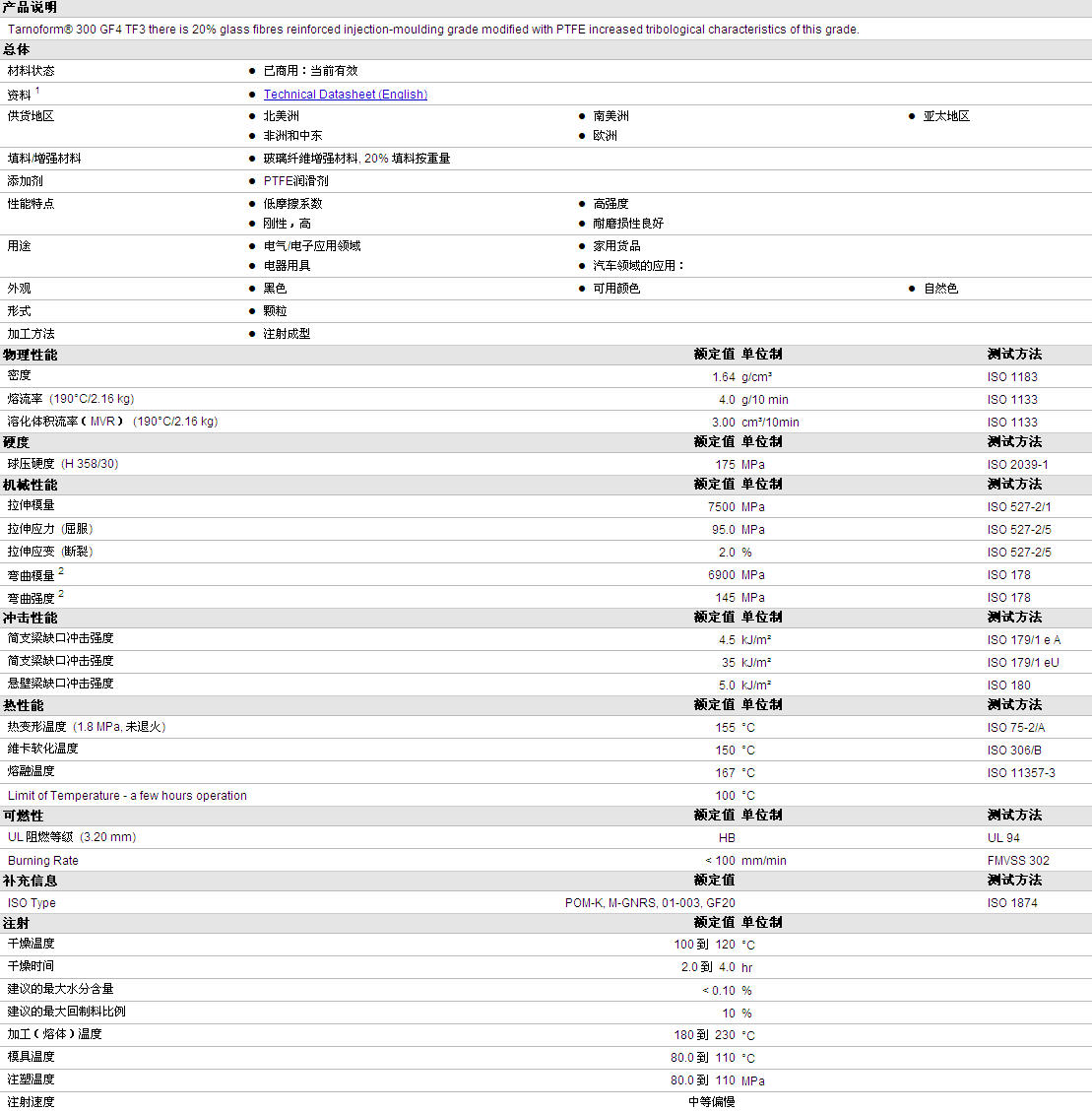Select the text 玻璃纤维增强材料, 20% 填料按重量

(356, 159)
